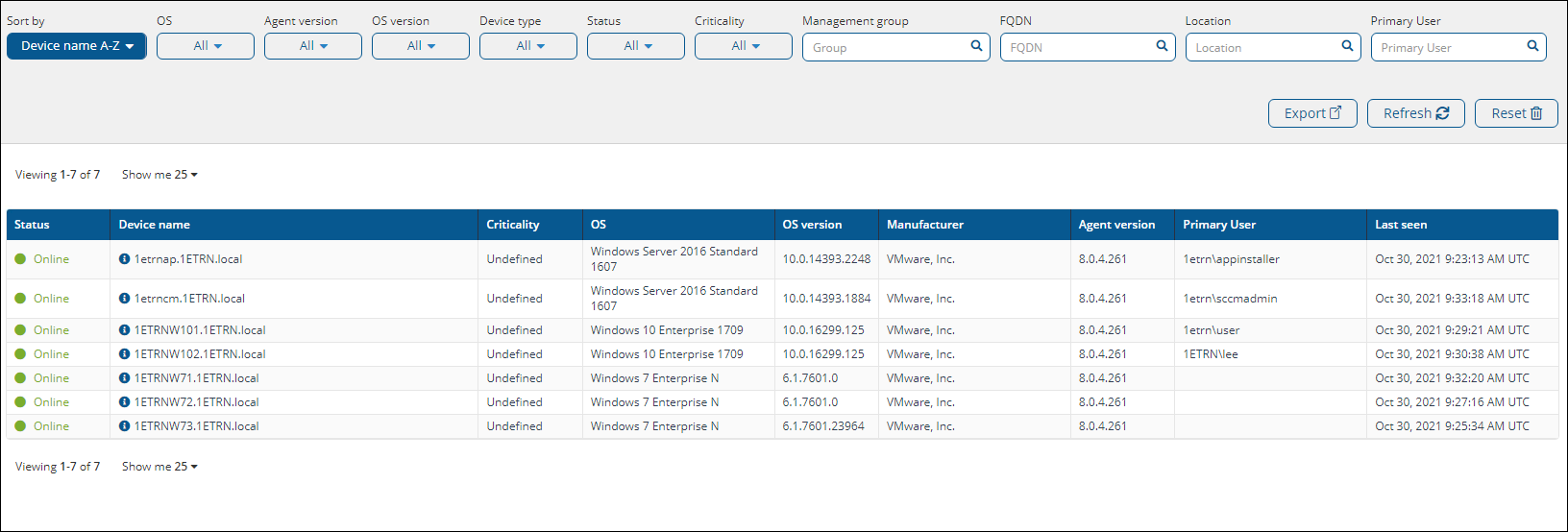Refresh the device list
Image resolution: width=1568 pixels, height=532 pixels.
(x=1415, y=113)
